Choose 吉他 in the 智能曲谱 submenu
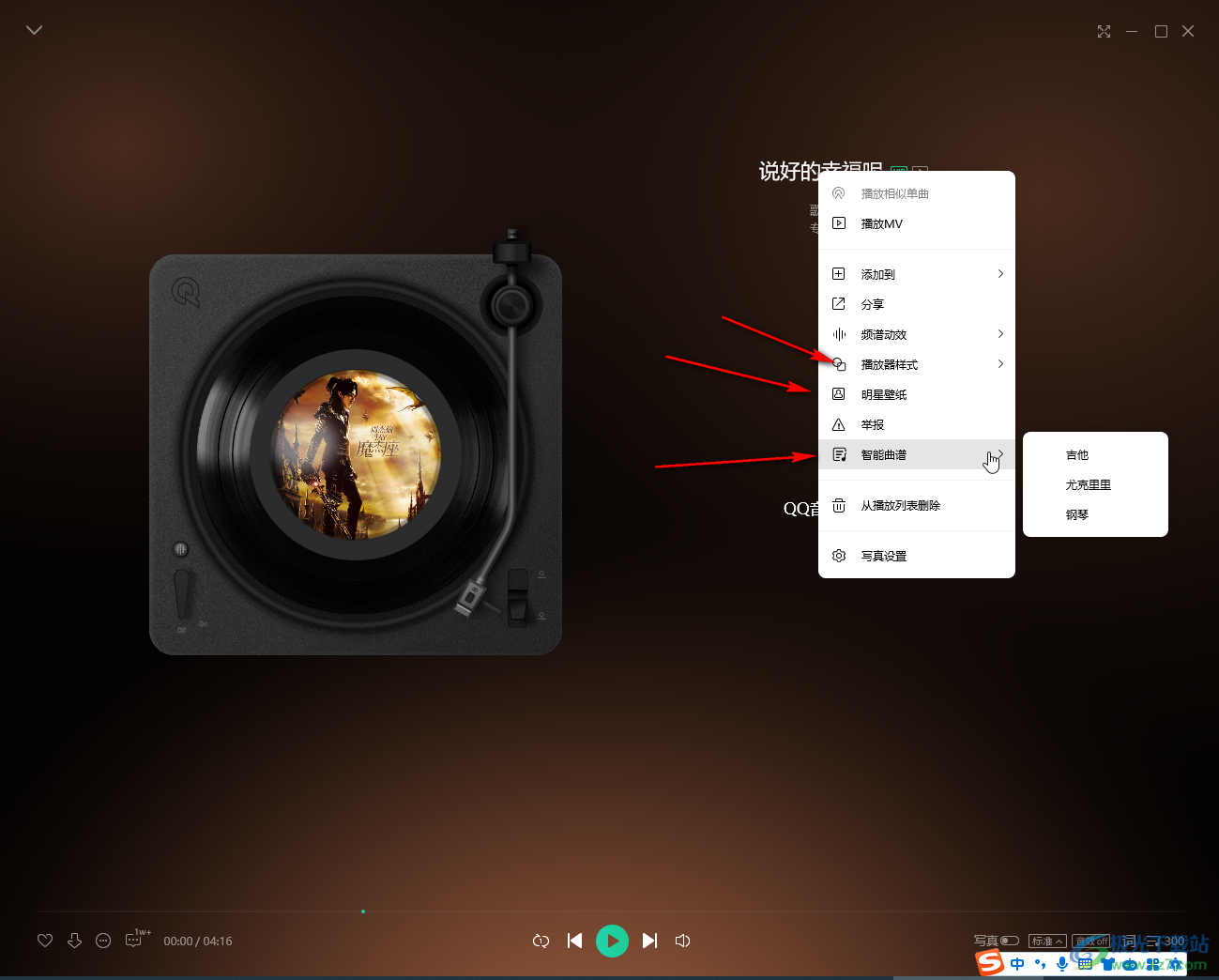 click(x=1095, y=454)
